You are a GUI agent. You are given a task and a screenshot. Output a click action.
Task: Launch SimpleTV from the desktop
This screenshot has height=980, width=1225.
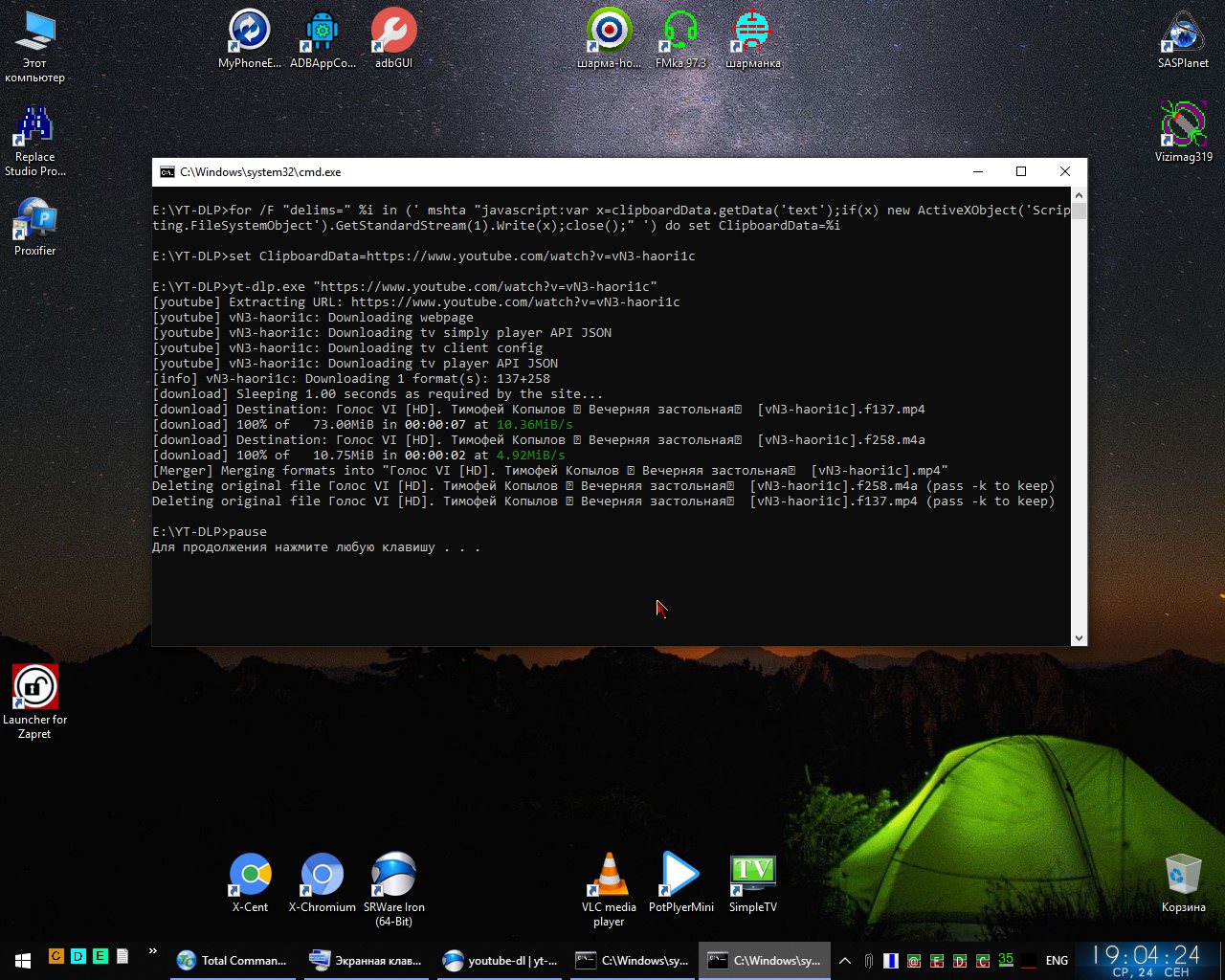[x=752, y=876]
